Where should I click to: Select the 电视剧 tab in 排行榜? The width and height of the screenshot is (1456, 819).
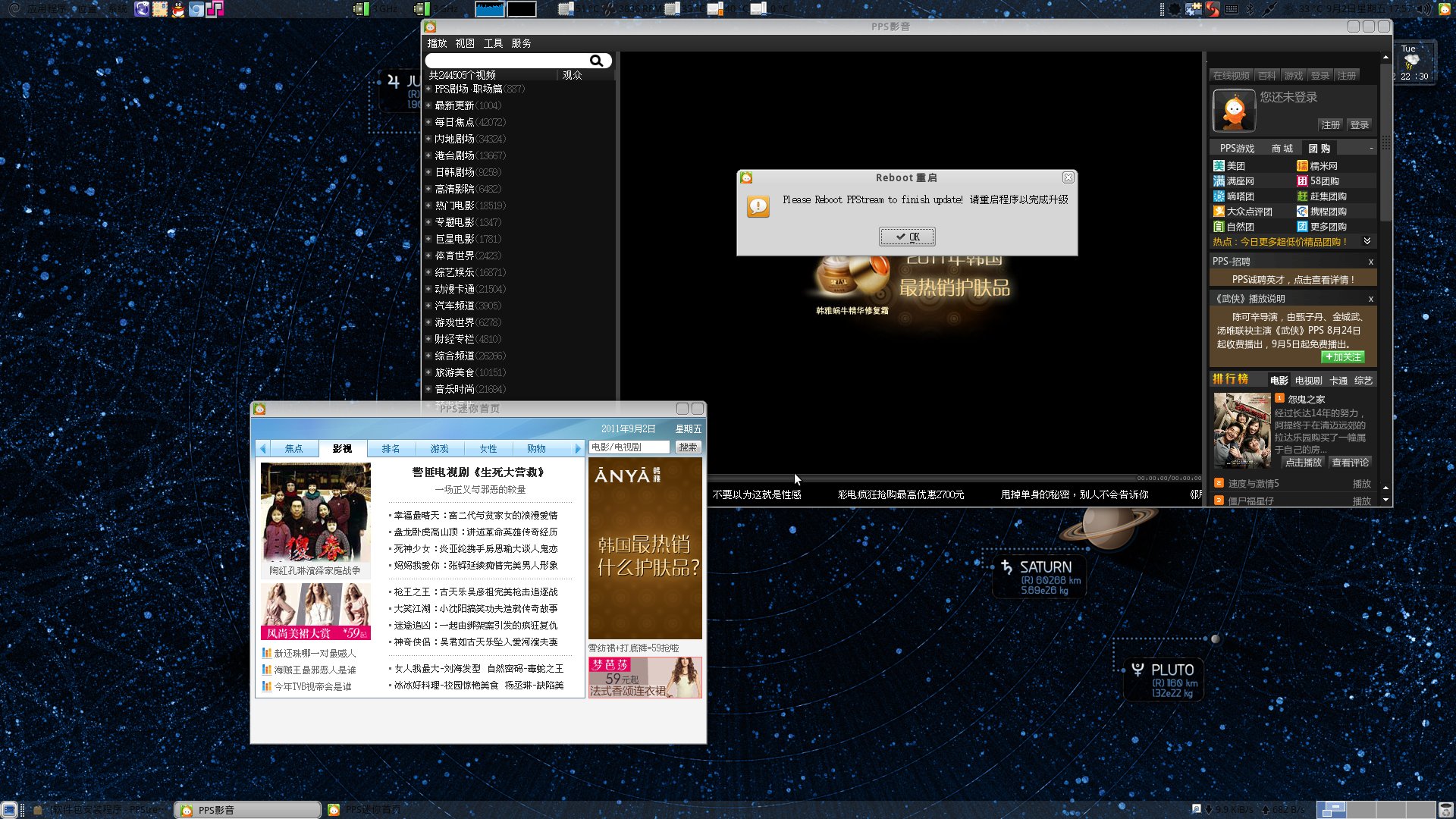[x=1308, y=381]
